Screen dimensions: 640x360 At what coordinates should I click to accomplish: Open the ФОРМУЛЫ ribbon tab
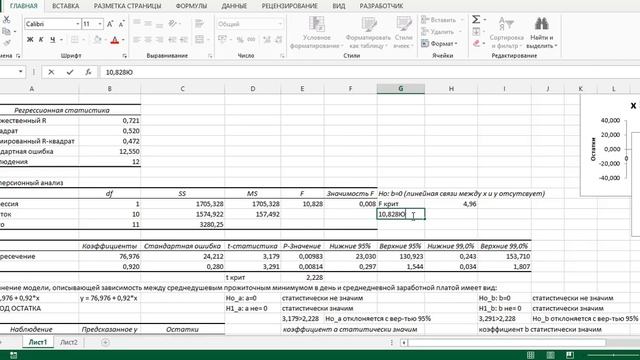pos(191,6)
